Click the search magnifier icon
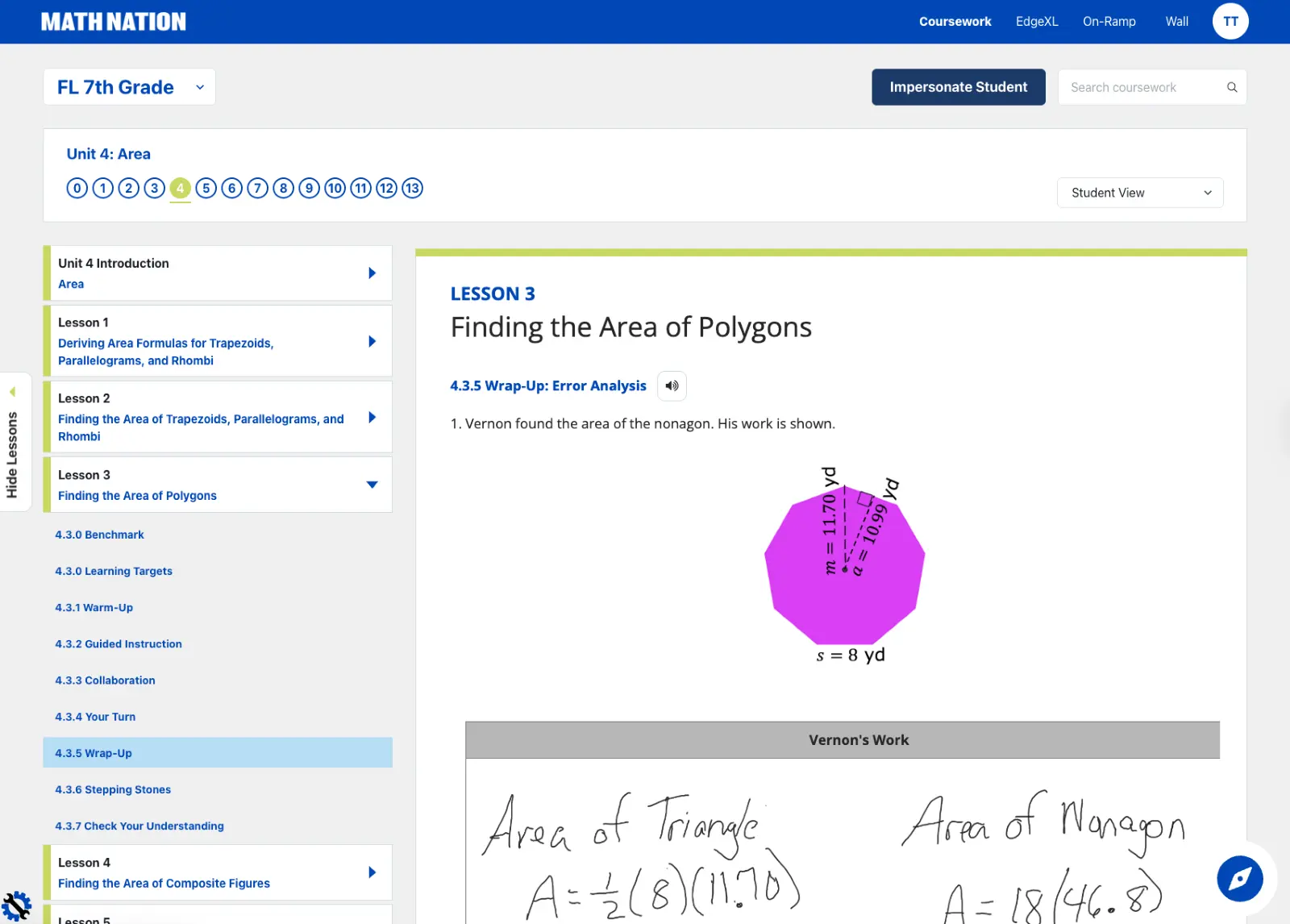Viewport: 1290px width, 924px height. point(1231,87)
